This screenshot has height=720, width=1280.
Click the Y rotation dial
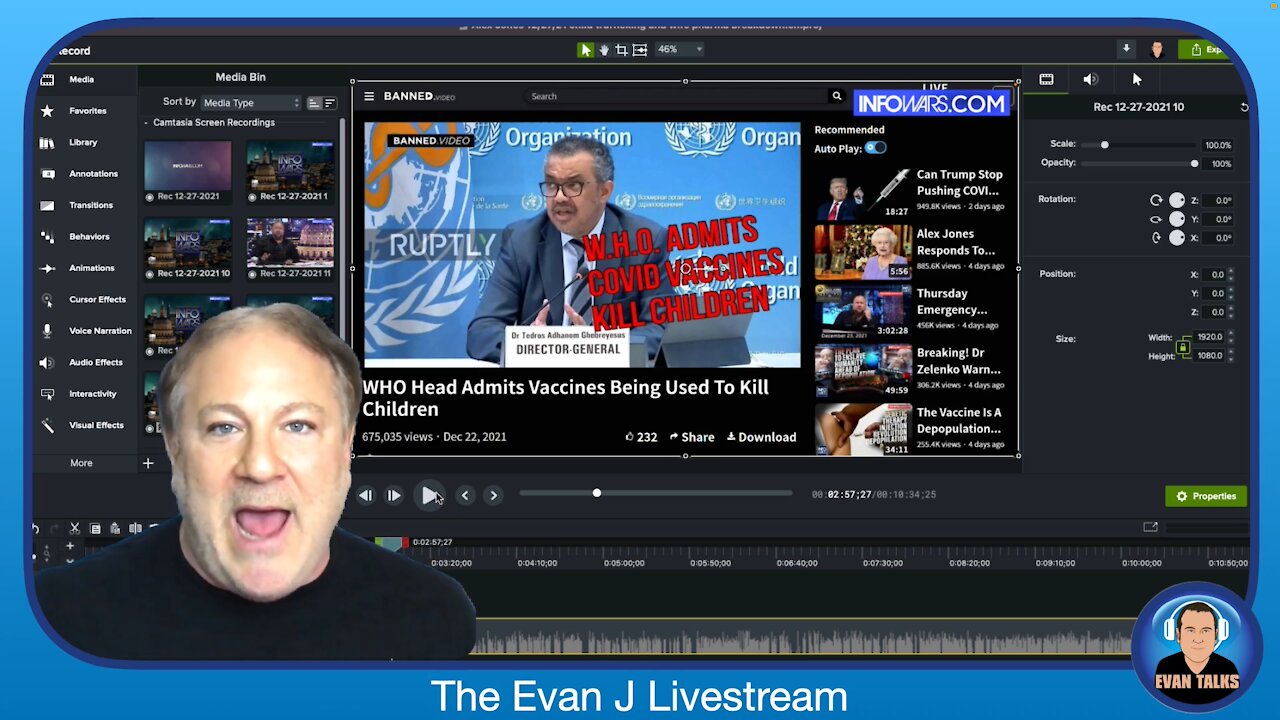1177,219
